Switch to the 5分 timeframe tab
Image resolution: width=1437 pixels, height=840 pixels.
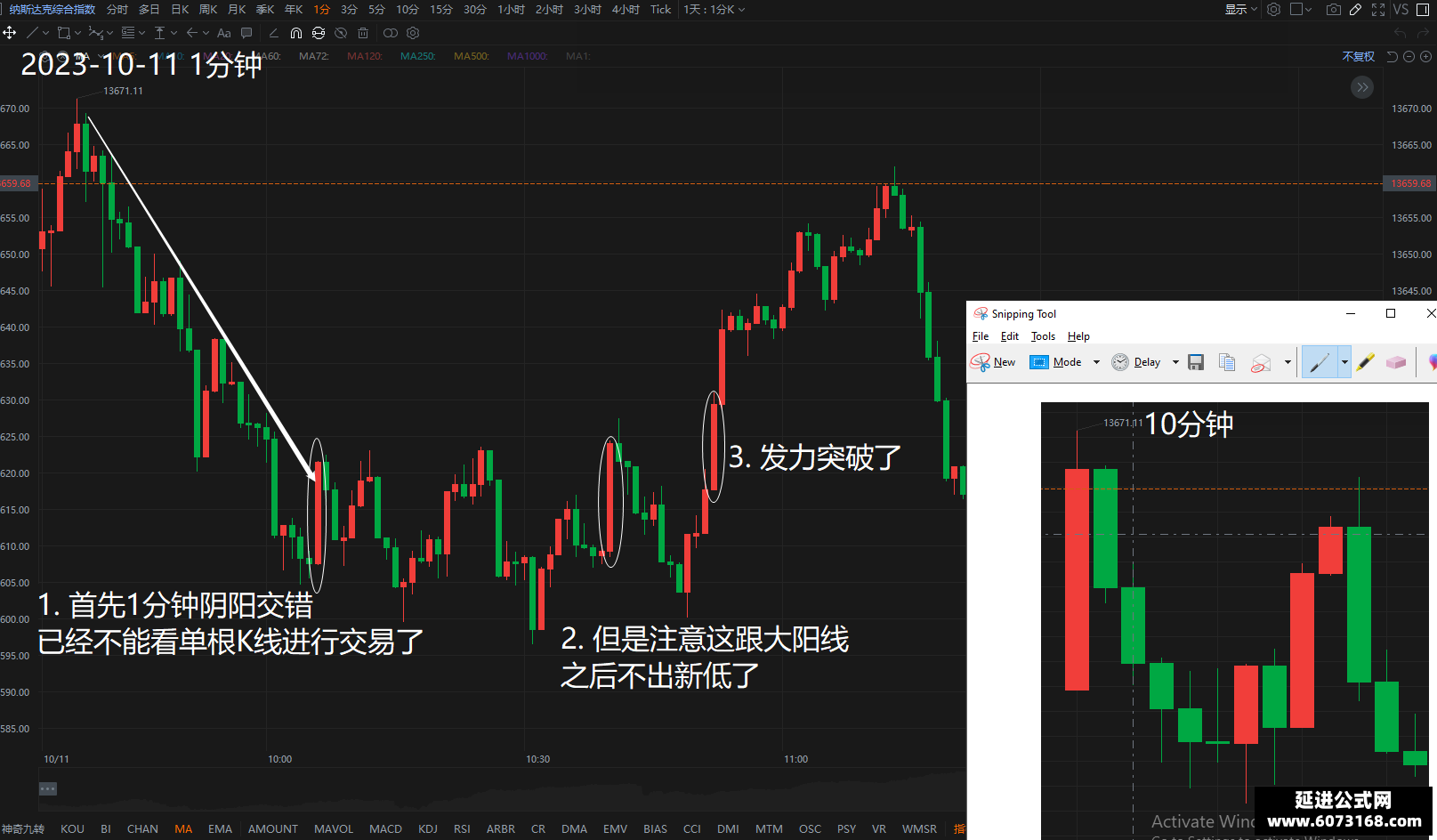click(x=376, y=9)
